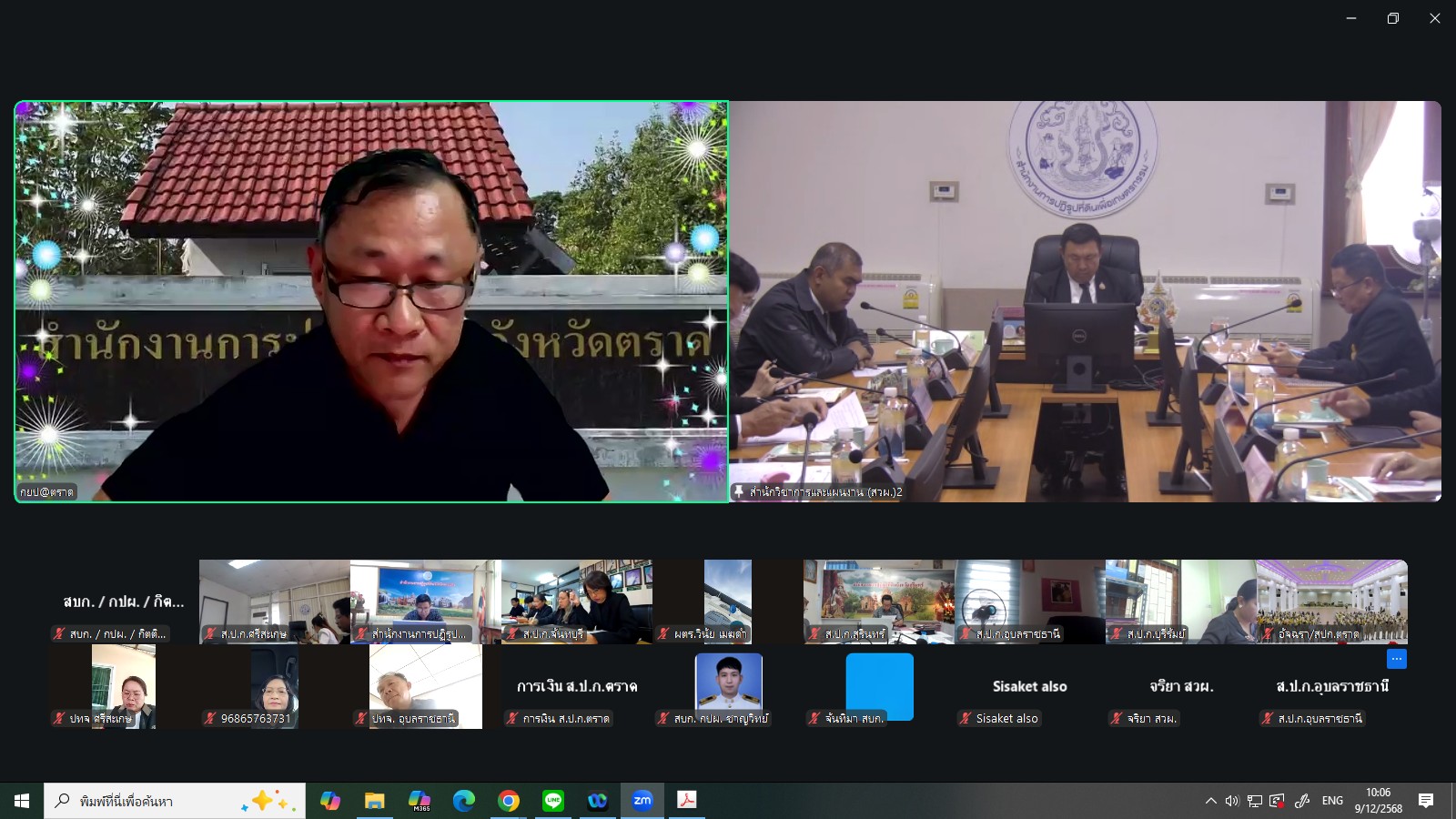Screen dimensions: 1456x819
Task: Click the muted mic icon on Sisaket also
Action: [966, 719]
